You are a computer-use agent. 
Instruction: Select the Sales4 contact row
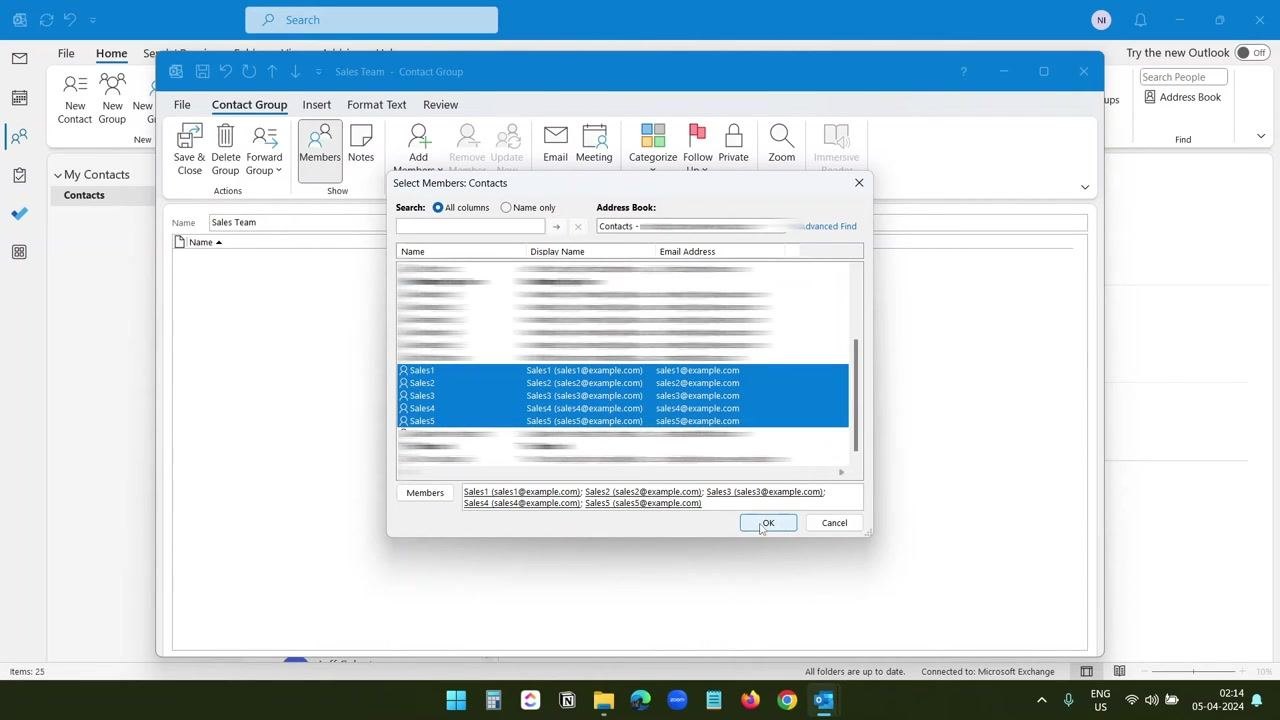(623, 409)
